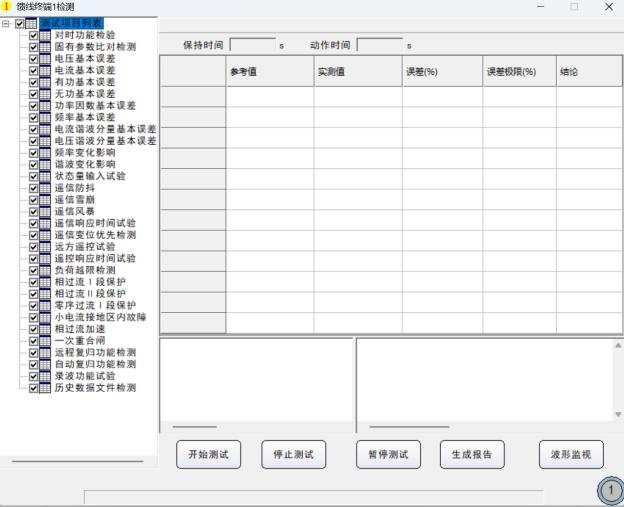Click the grid icon beside 频率基本误差
The image size is (624, 507).
(x=46, y=117)
